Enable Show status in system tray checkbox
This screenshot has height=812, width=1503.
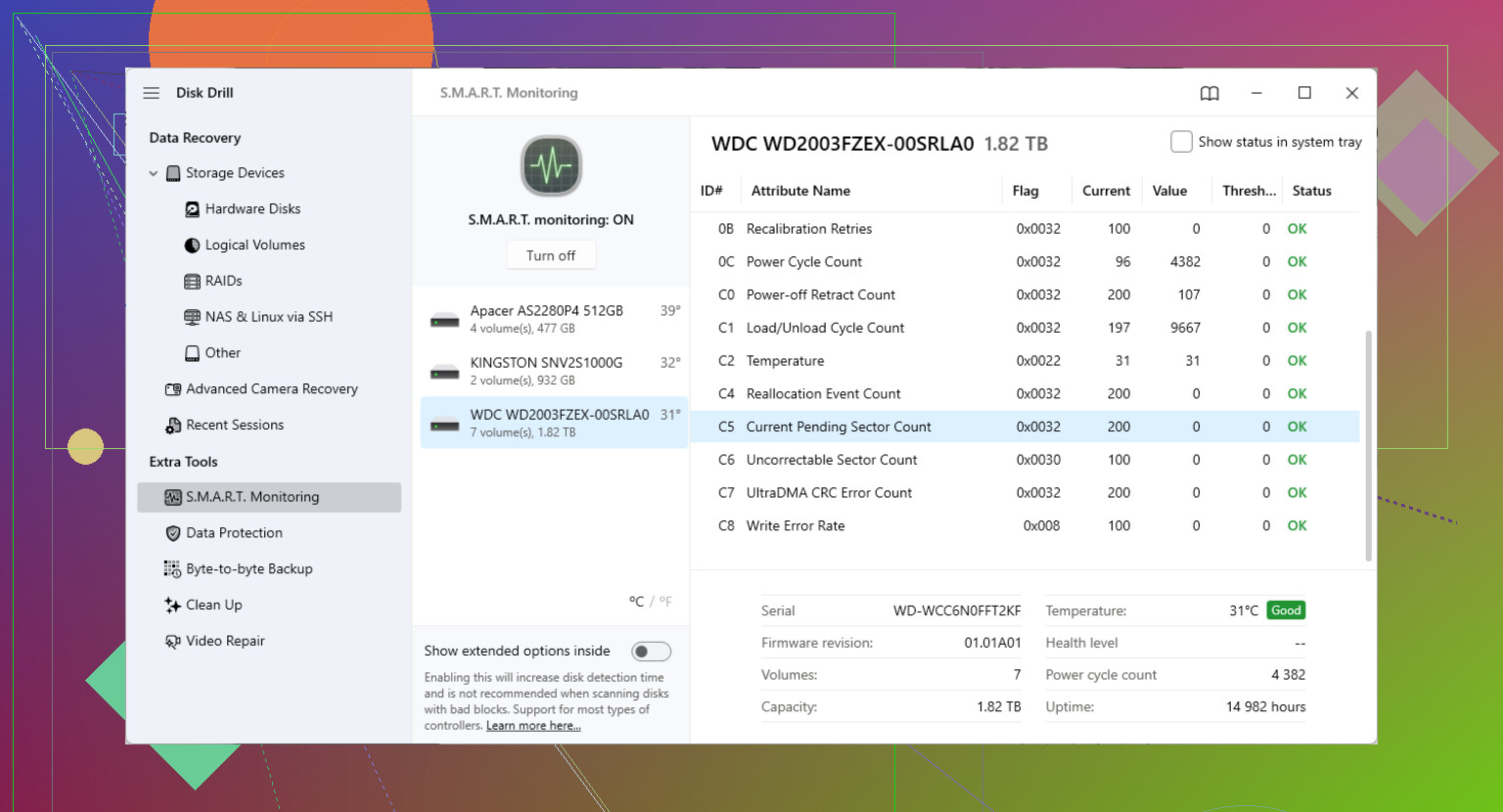pos(1181,142)
